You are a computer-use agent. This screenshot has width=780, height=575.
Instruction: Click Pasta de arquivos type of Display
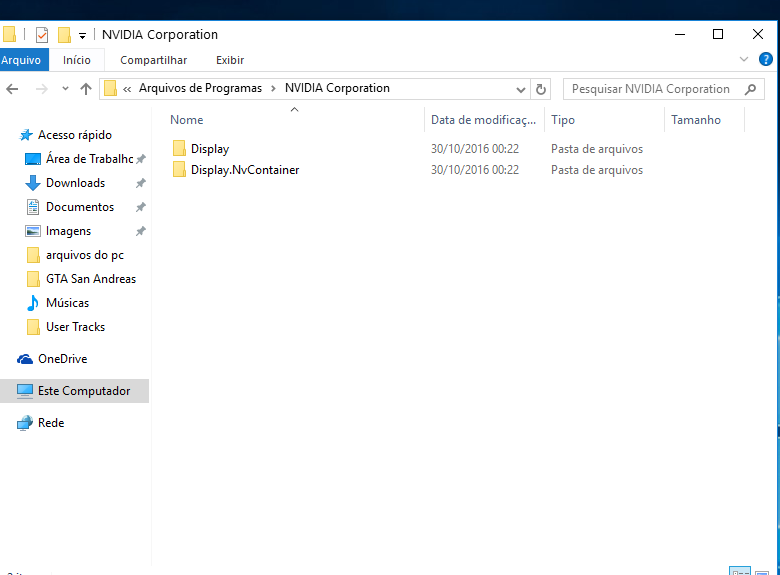(596, 149)
